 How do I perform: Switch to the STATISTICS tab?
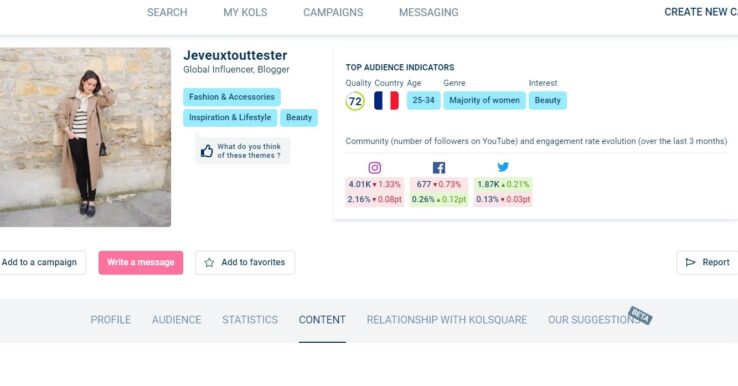[250, 320]
